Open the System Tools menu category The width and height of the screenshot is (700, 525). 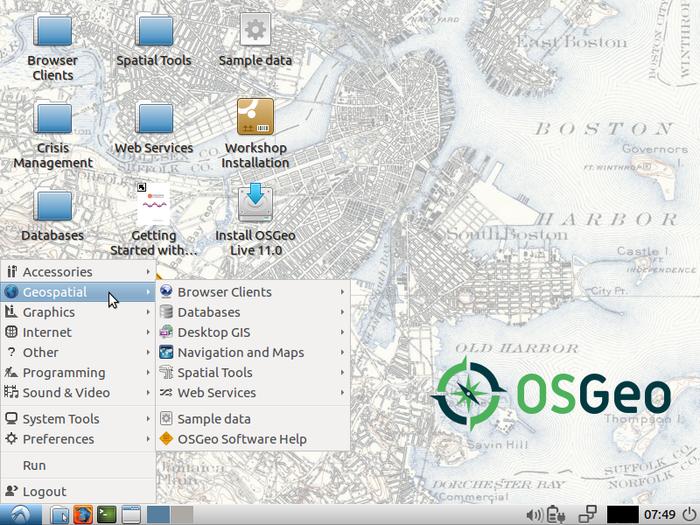[61, 419]
